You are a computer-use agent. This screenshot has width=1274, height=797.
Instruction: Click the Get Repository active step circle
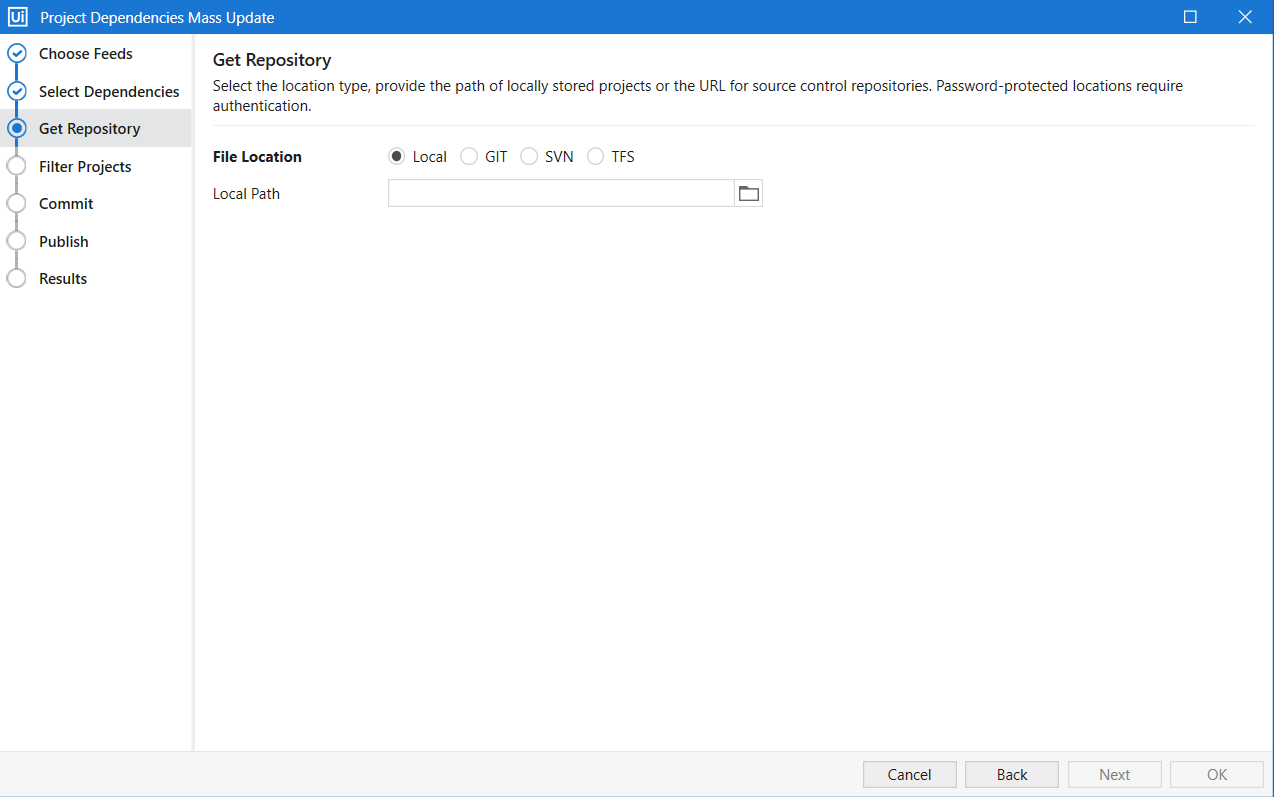pyautogui.click(x=17, y=129)
